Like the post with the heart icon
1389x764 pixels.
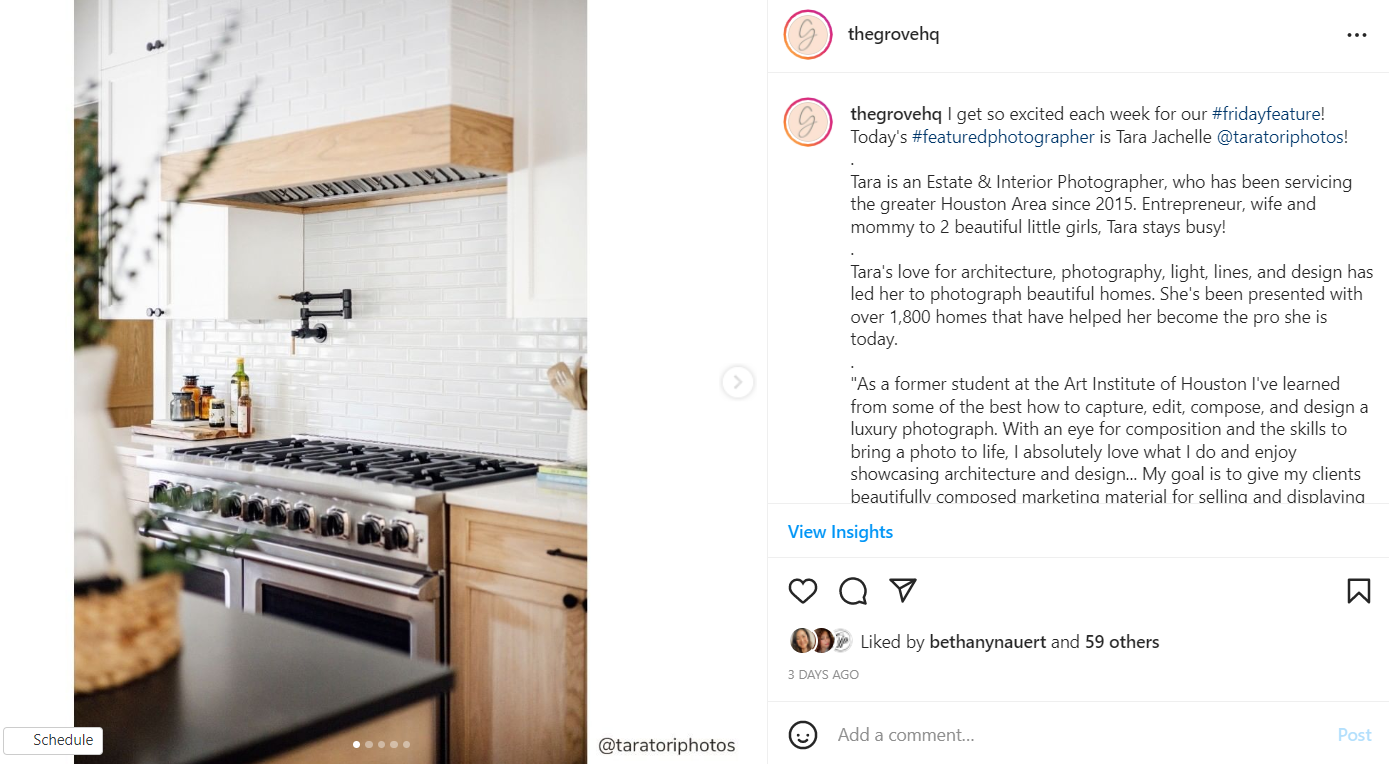pos(803,591)
